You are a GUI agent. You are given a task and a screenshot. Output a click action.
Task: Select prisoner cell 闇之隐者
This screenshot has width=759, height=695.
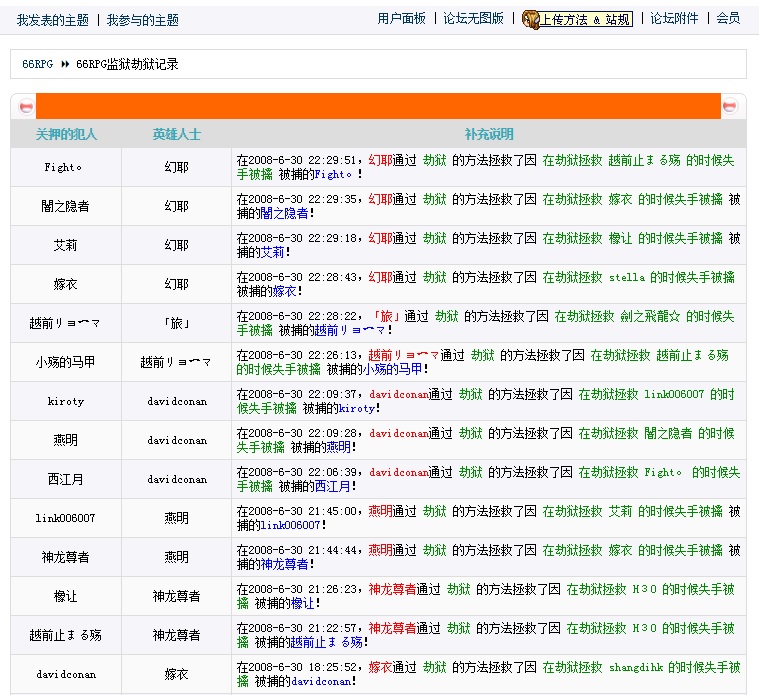coord(66,206)
